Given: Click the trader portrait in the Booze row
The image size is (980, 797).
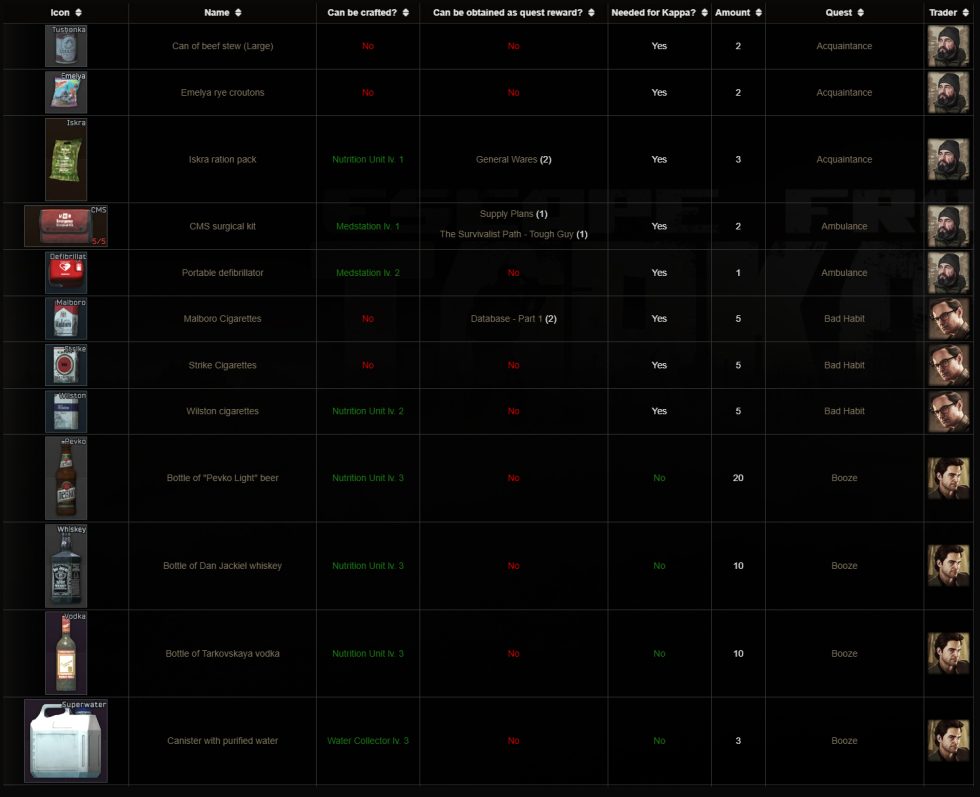Looking at the screenshot, I should tap(948, 478).
